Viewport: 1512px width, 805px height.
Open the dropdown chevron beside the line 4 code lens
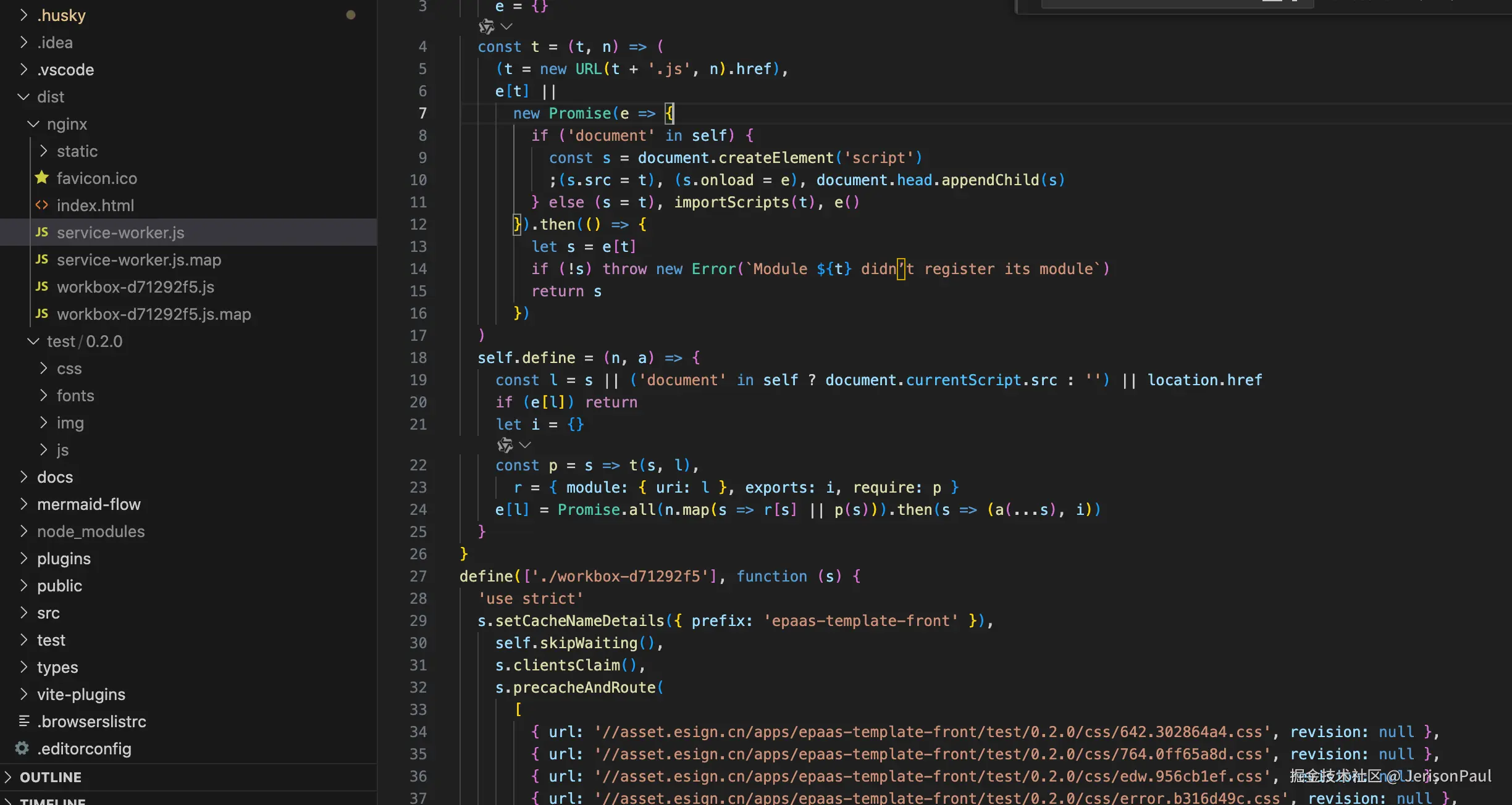tap(507, 27)
